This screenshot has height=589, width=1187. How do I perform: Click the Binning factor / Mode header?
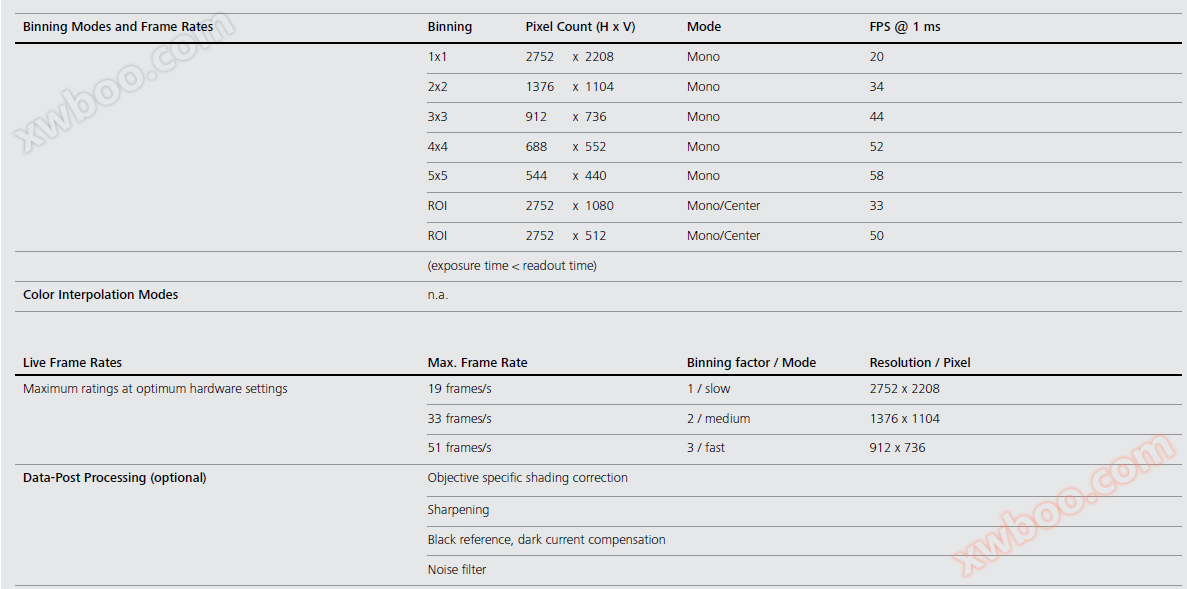(x=751, y=363)
